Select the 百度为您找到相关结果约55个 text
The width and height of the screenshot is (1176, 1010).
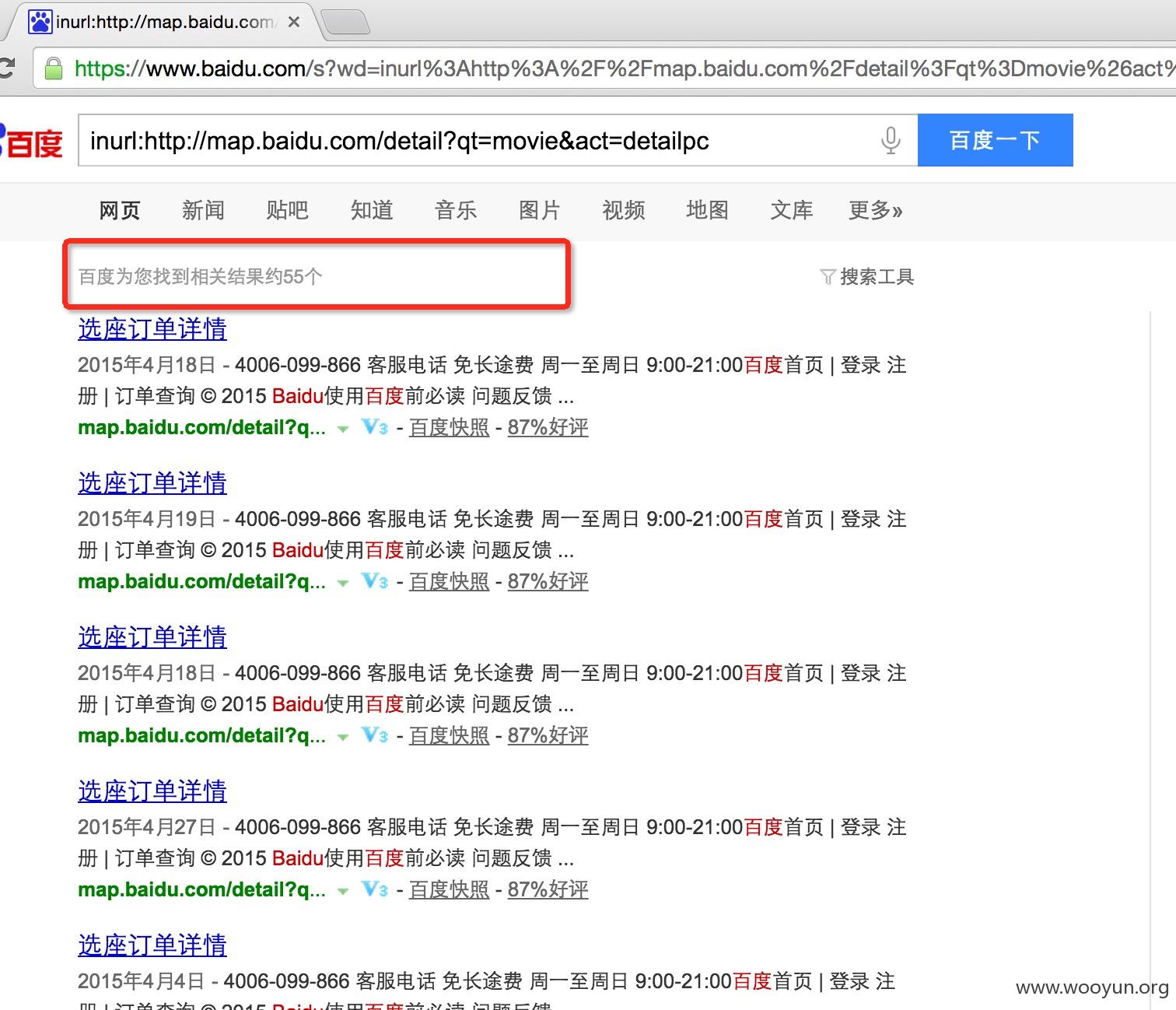pyautogui.click(x=200, y=277)
